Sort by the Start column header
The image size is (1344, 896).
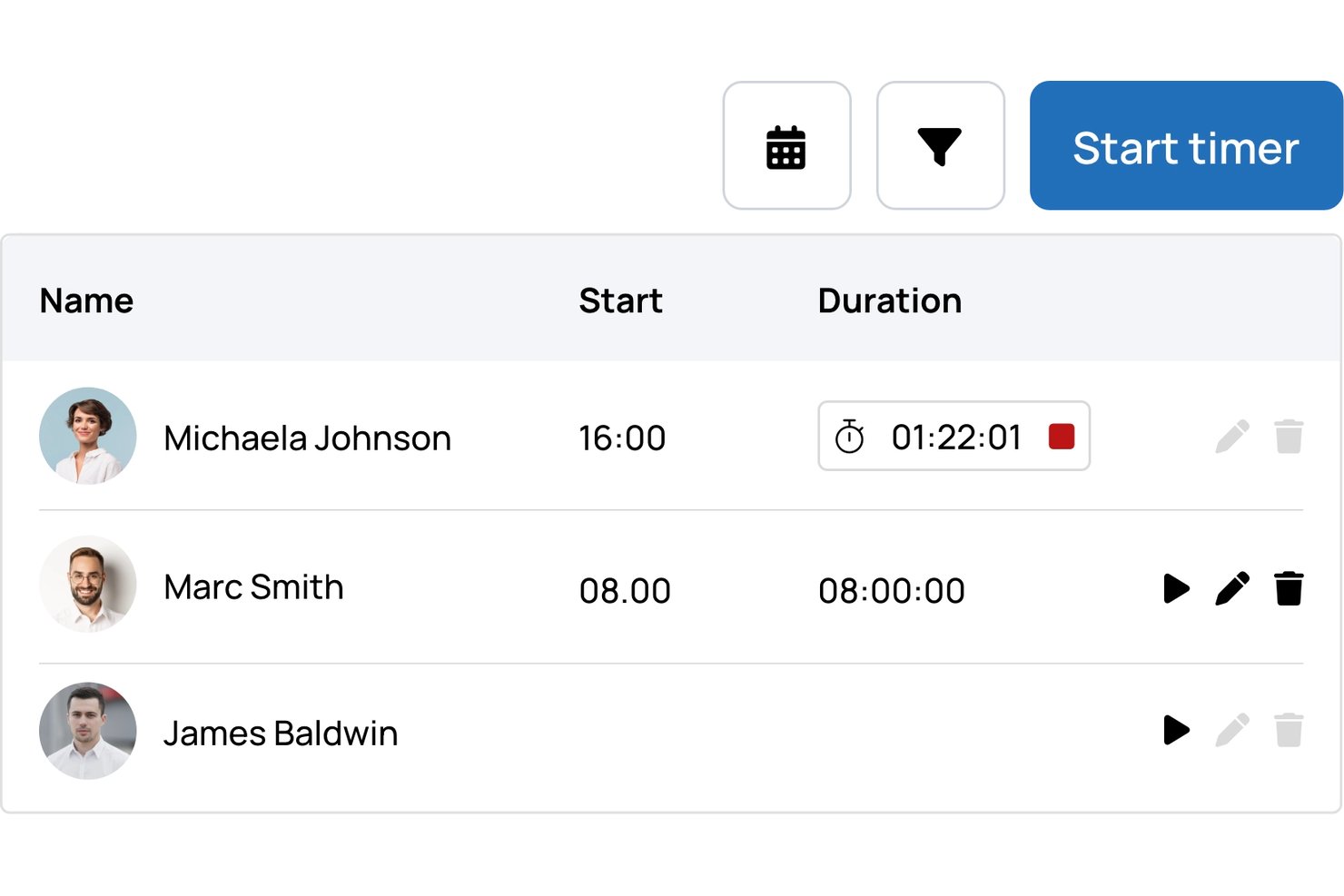[621, 300]
